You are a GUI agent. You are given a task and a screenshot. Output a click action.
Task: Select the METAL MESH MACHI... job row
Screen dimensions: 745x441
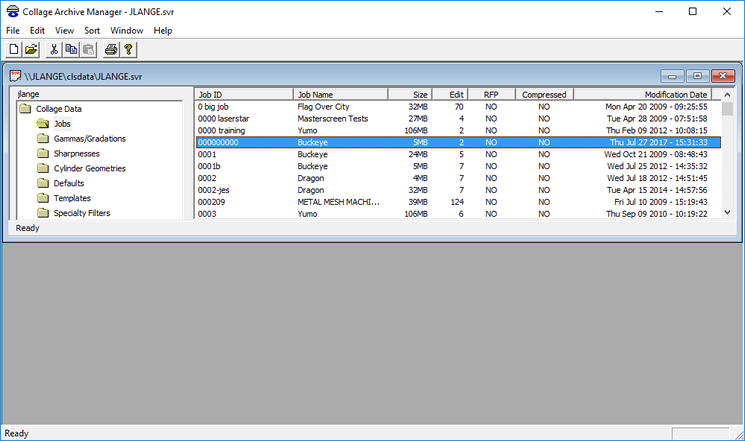(340, 201)
